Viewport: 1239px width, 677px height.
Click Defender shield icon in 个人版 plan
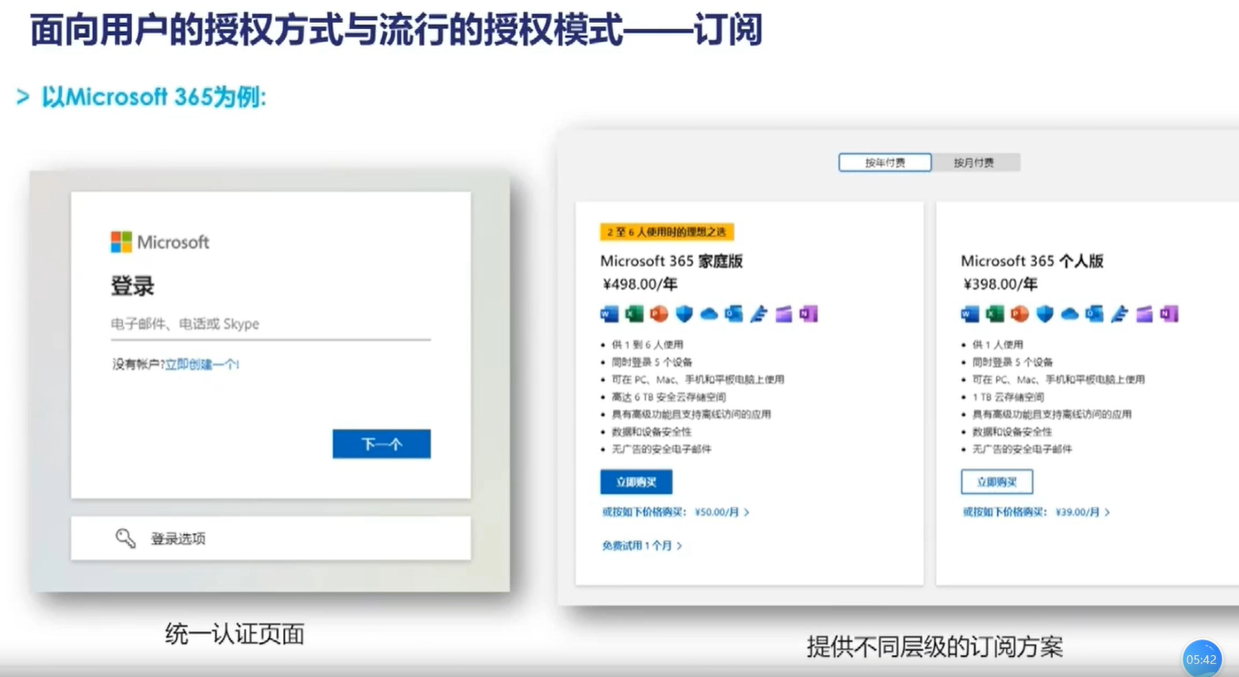(x=1045, y=314)
